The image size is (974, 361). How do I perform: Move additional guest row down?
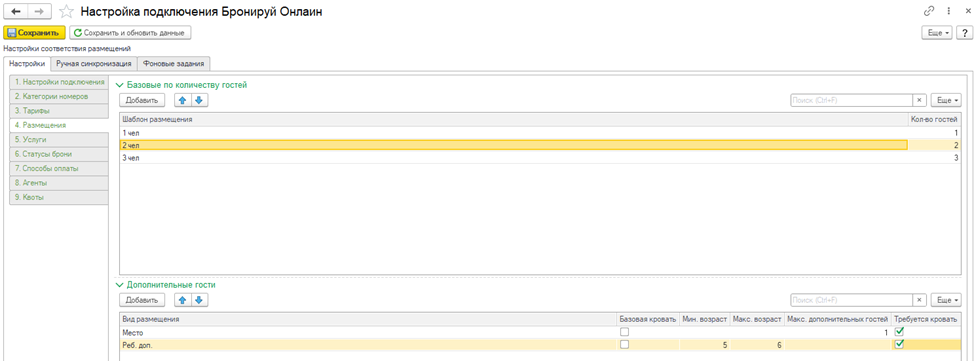point(199,300)
